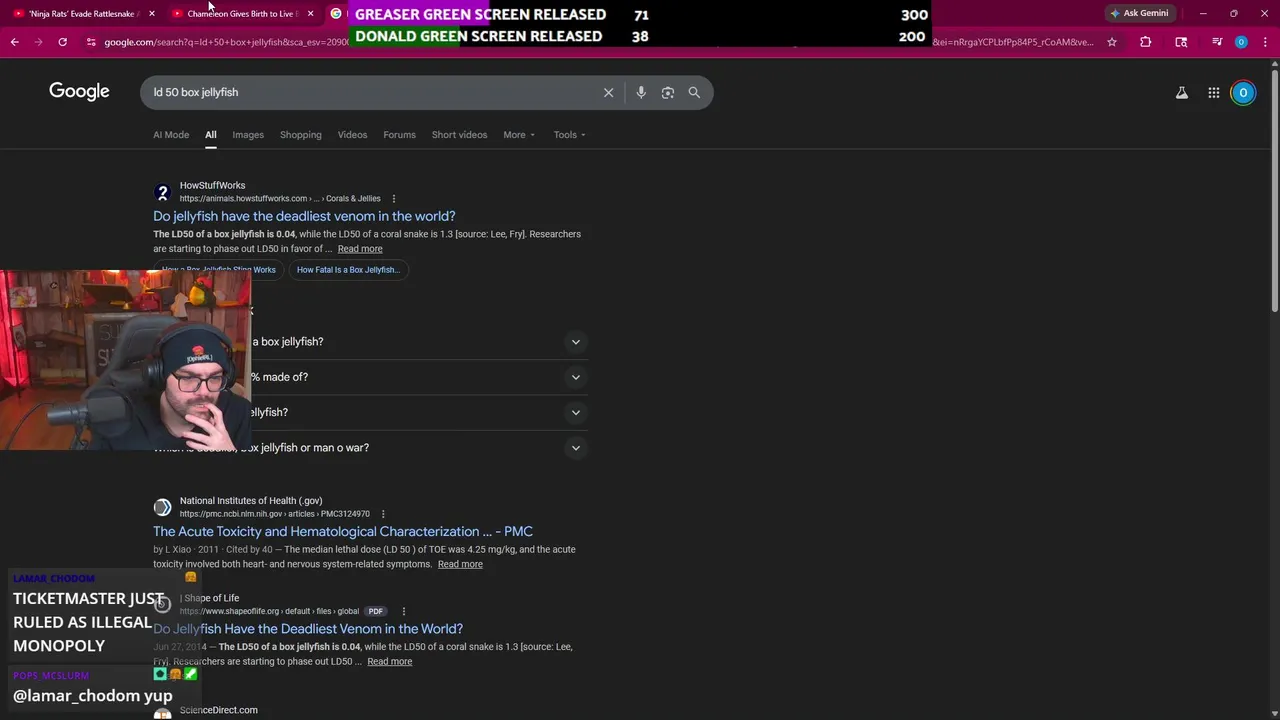Submit search with magnifier icon
Screen dimensions: 1280x720
[x=694, y=92]
